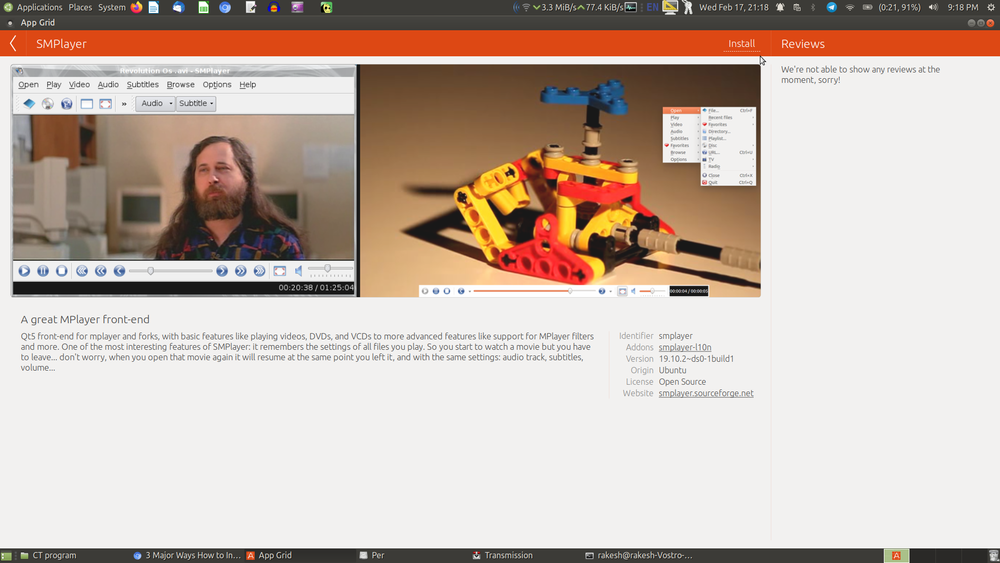Open the text editor launcher icon
The width and height of the screenshot is (1000, 563).
251,7
